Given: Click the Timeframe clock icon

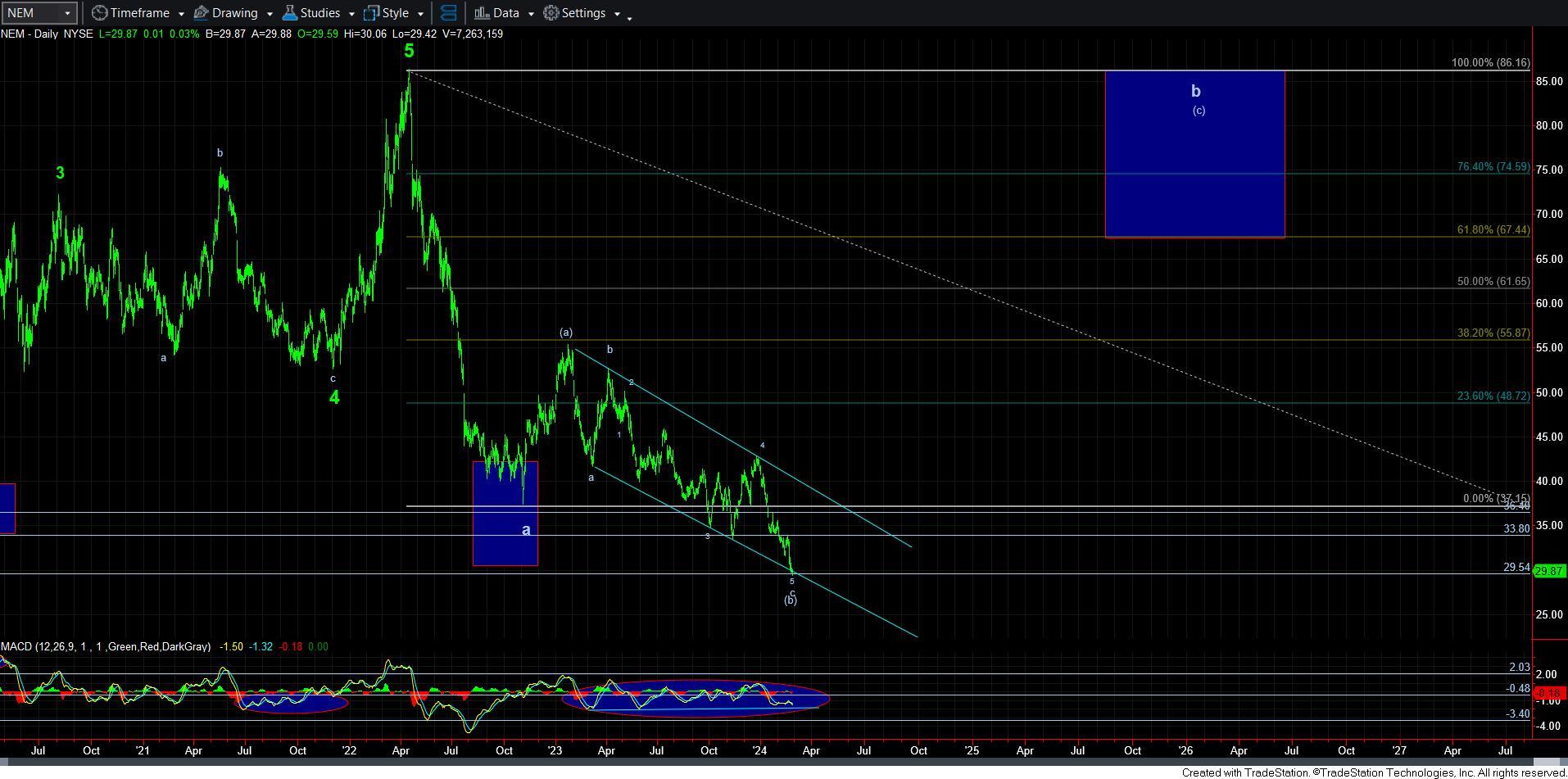Looking at the screenshot, I should pyautogui.click(x=99, y=13).
